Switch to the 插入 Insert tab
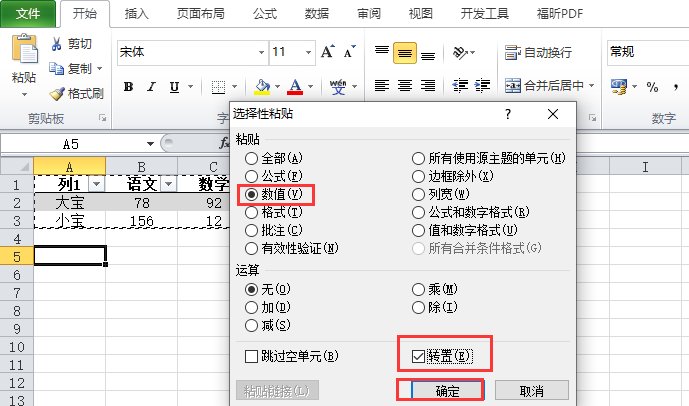 136,14
